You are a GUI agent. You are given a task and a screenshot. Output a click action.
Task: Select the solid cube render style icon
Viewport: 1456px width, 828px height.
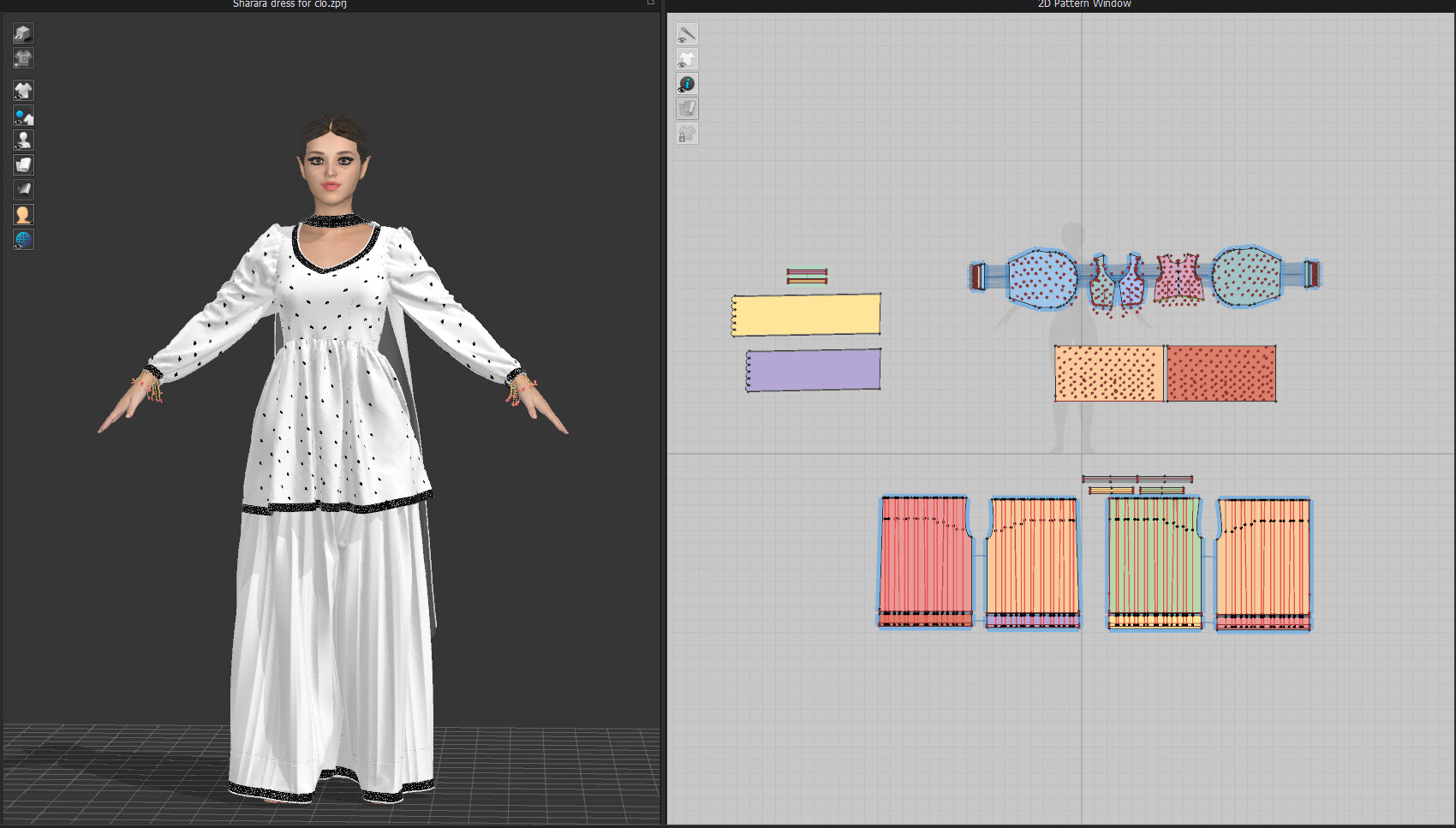point(23,33)
